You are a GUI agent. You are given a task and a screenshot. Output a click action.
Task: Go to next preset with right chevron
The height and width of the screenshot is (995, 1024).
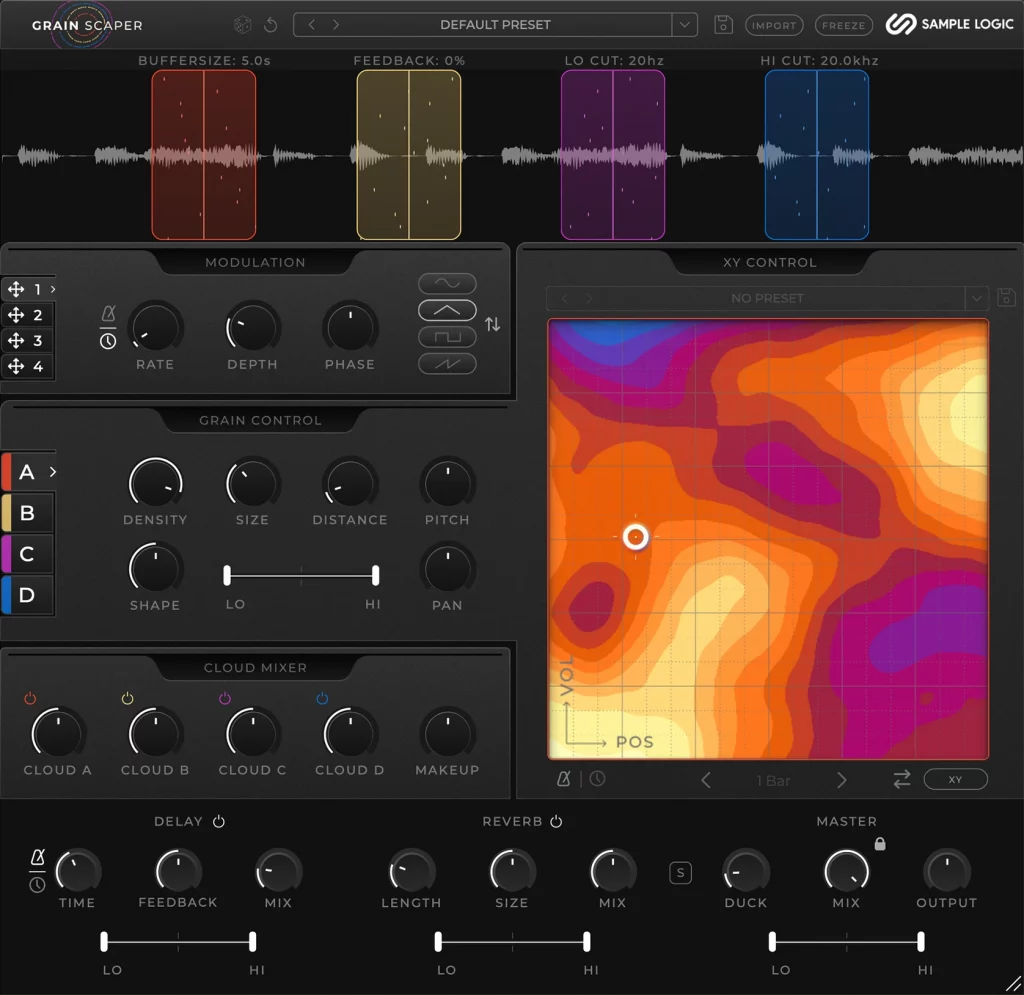[336, 25]
